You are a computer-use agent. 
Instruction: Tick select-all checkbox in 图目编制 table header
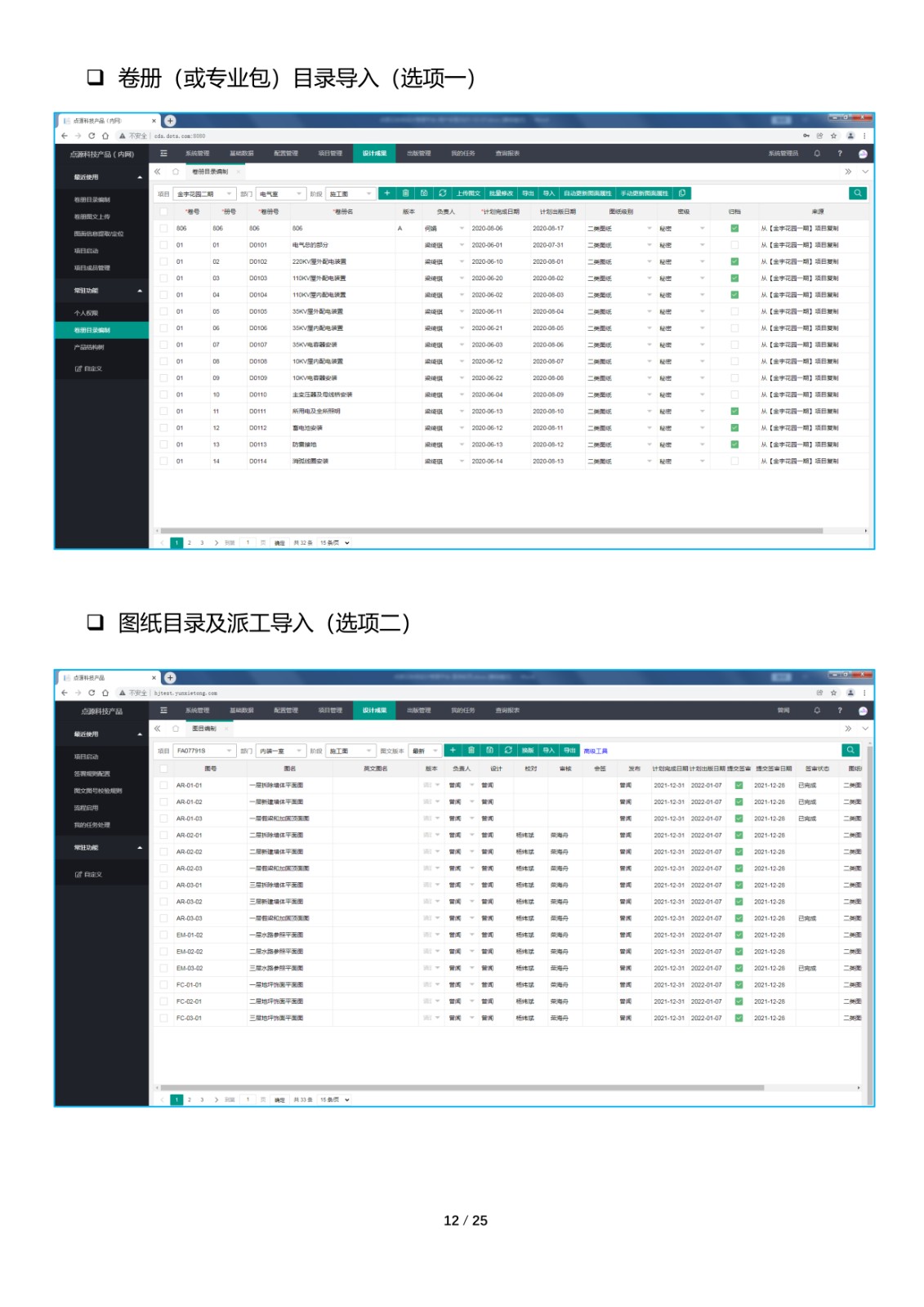pyautogui.click(x=163, y=769)
